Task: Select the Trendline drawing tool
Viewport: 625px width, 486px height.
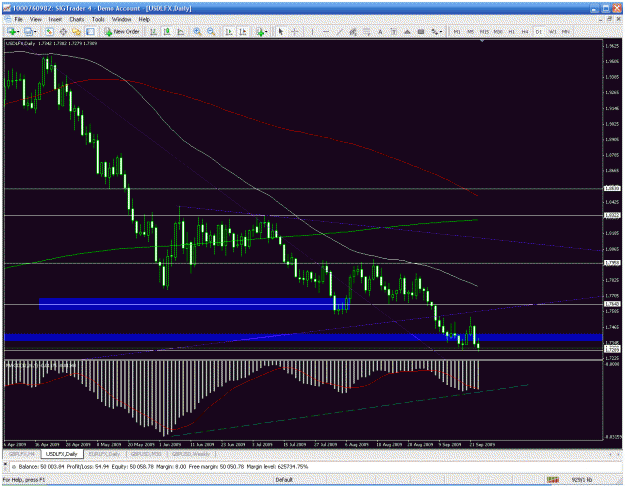Action: (339, 31)
